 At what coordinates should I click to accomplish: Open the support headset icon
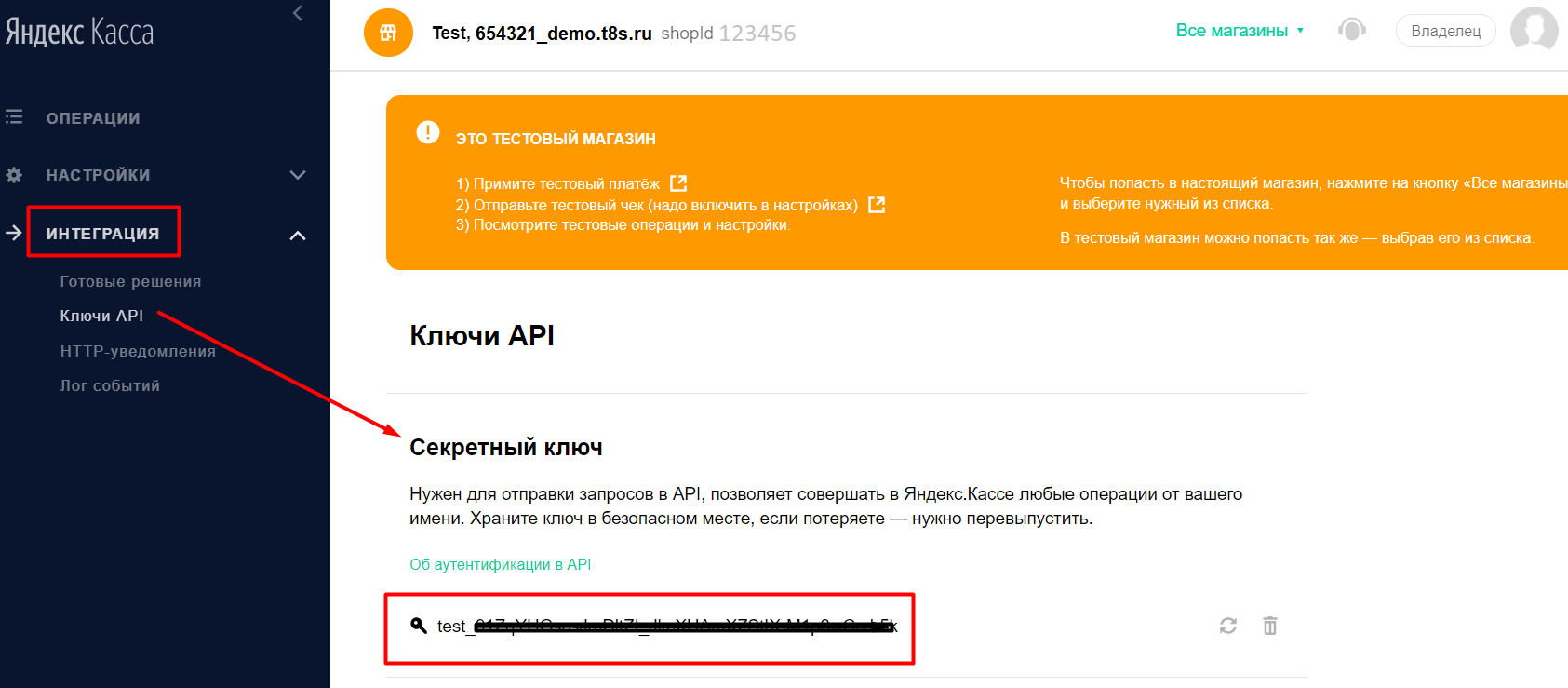tap(1351, 30)
